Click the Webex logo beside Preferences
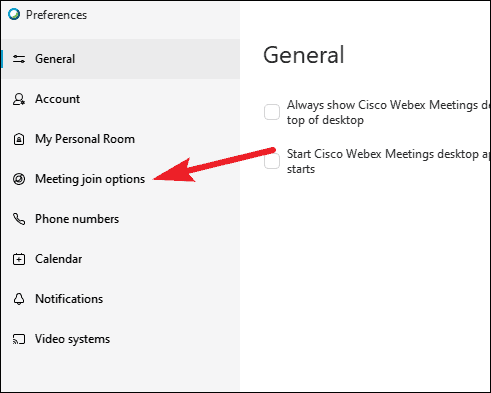Viewport: 491px width, 393px height. tap(14, 14)
